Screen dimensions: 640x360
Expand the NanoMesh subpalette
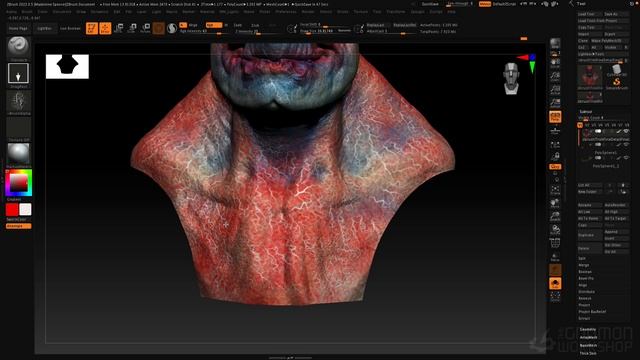(589, 345)
